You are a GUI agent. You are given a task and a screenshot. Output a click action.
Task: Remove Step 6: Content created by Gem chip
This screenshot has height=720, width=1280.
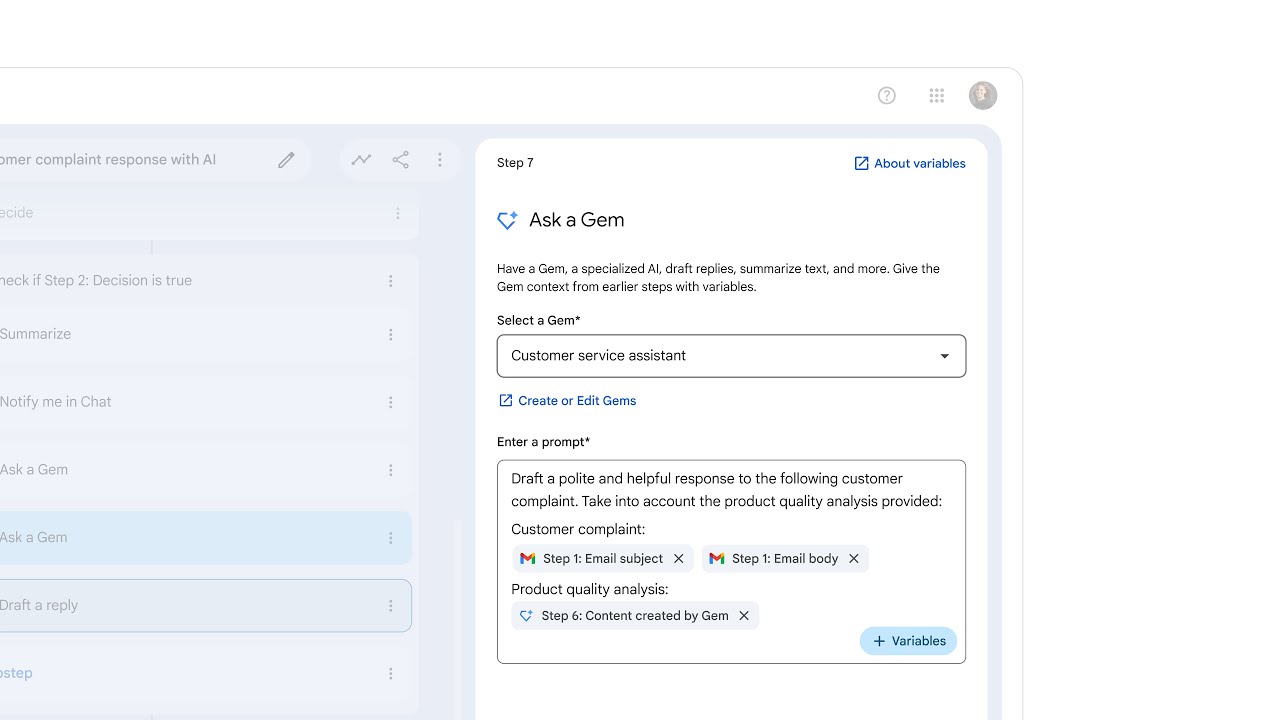(744, 616)
